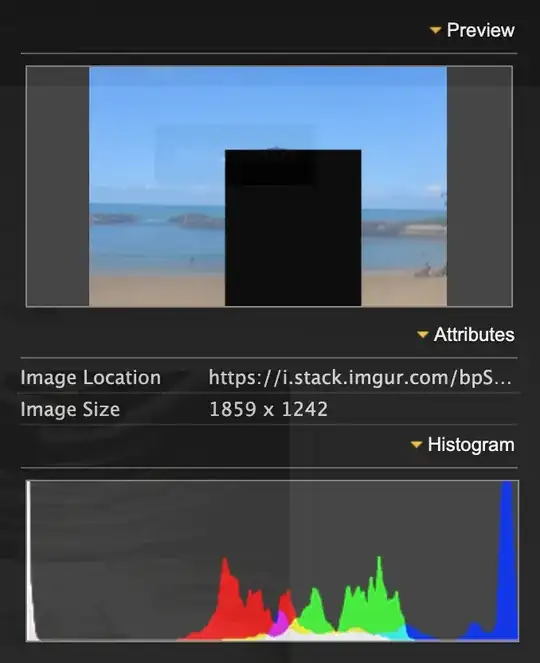Click the beach photo preview thumbnail
The height and width of the screenshot is (663, 540).
point(268,186)
